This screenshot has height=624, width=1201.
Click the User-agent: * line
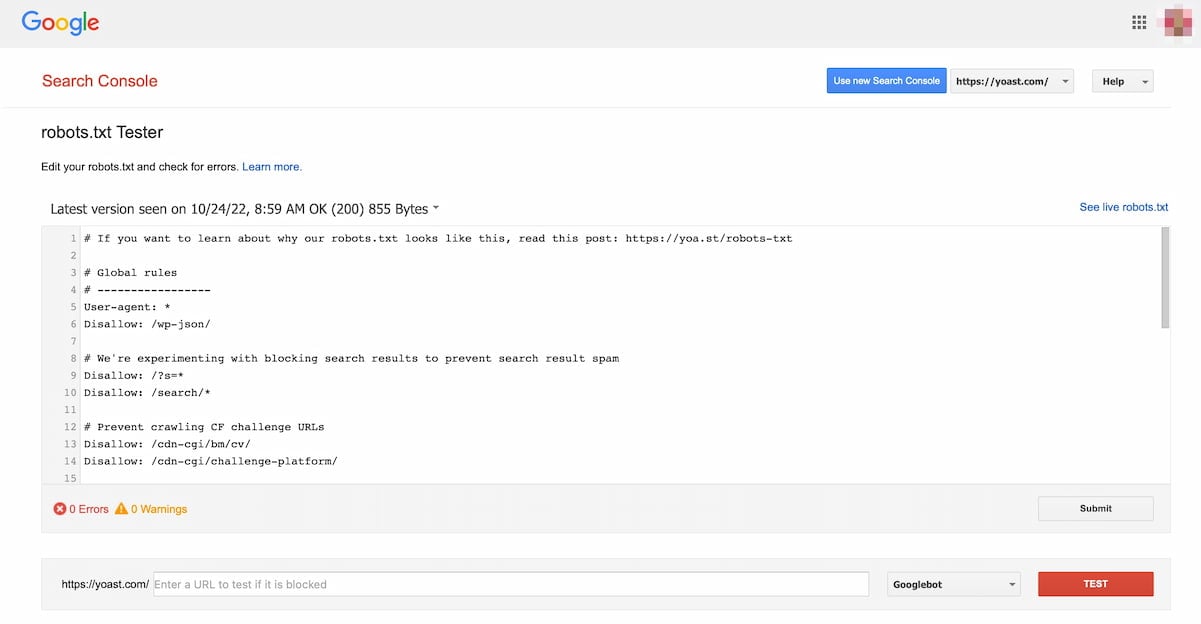click(127, 307)
